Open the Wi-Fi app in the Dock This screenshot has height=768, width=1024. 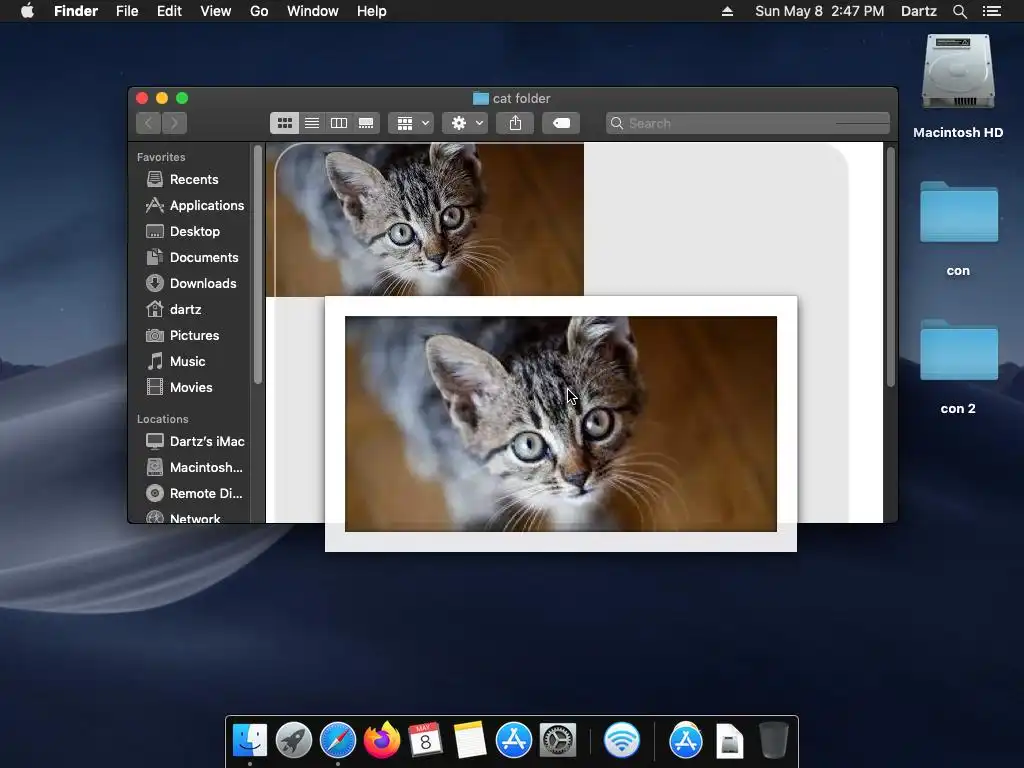pyautogui.click(x=621, y=741)
